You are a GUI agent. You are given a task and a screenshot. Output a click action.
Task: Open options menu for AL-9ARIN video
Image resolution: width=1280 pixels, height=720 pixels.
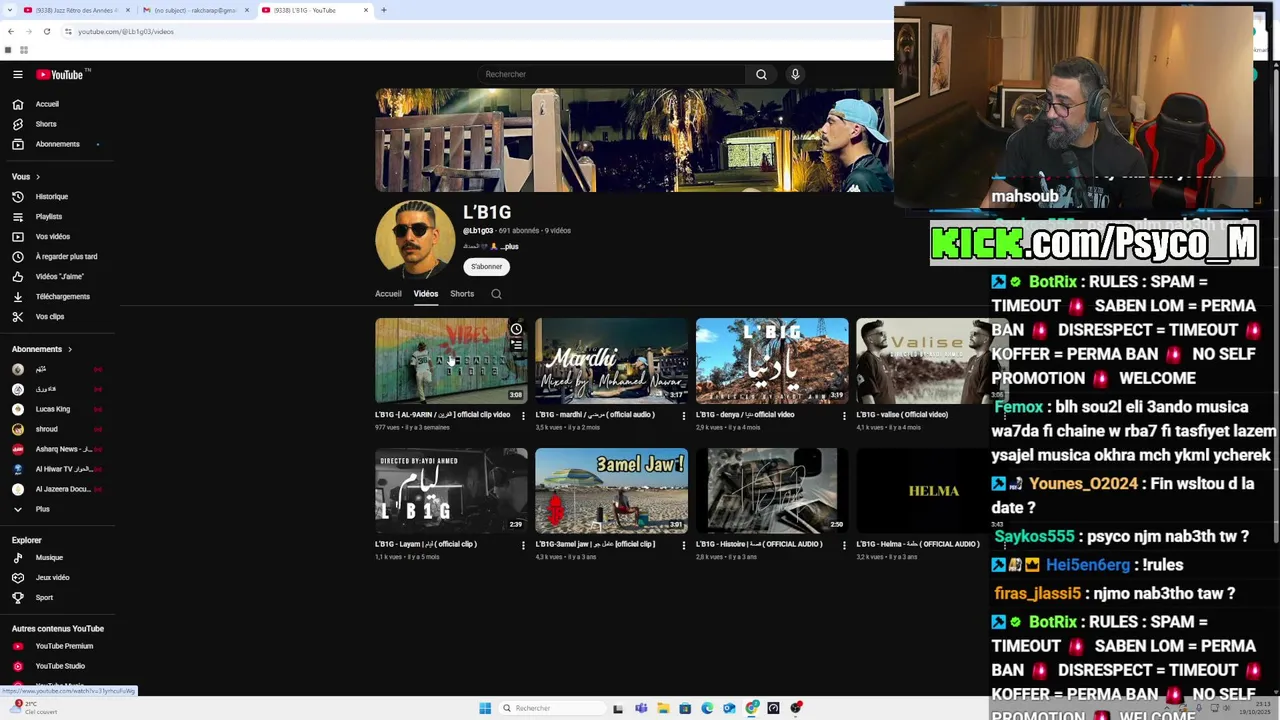(523, 415)
